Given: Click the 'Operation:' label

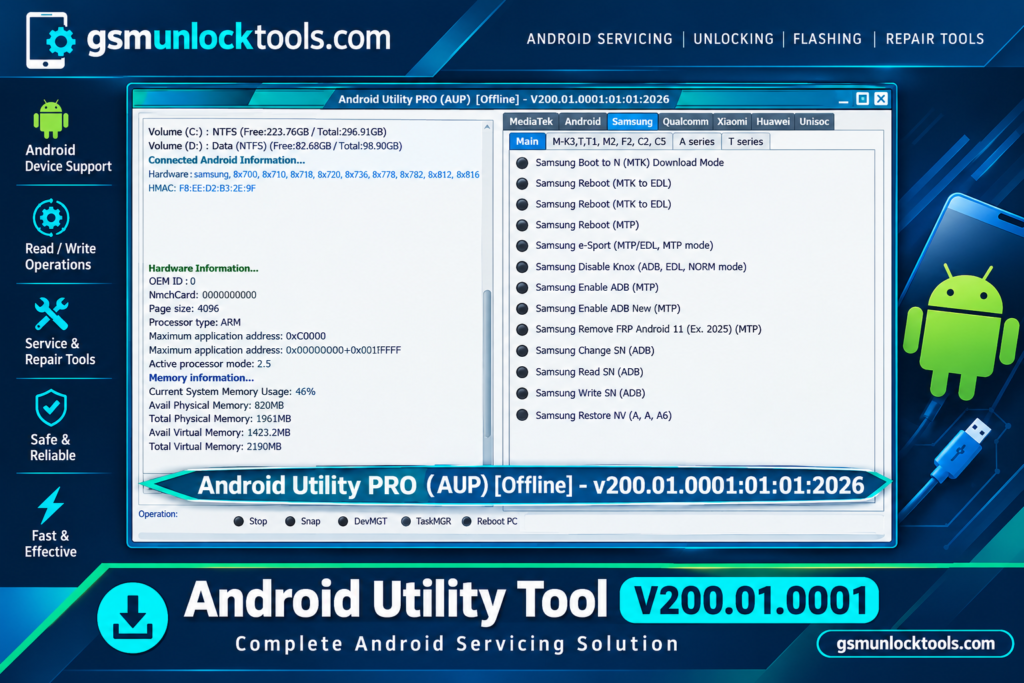Looking at the screenshot, I should pos(157,514).
